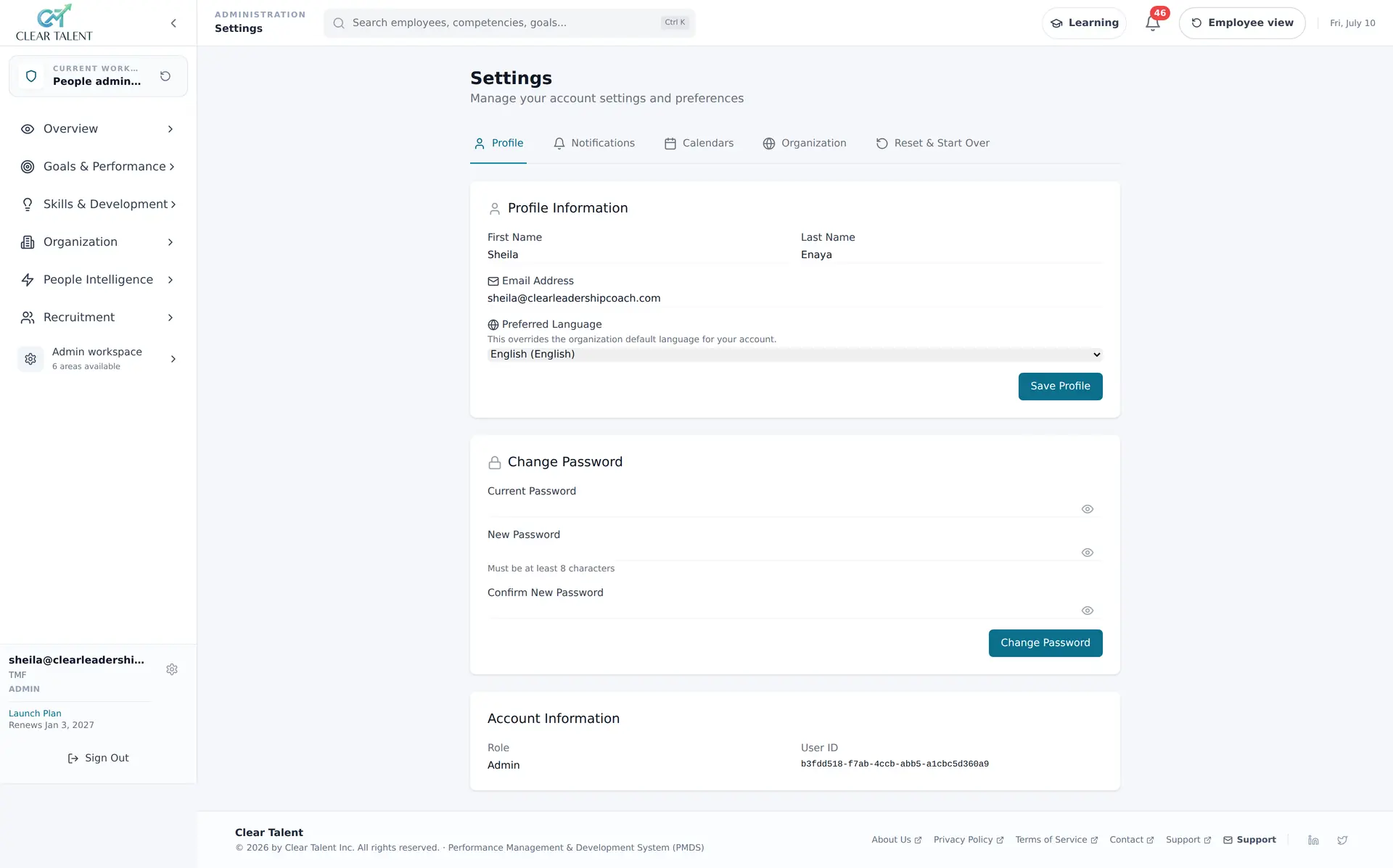Open account settings gear beside user email
This screenshot has height=868, width=1393.
click(172, 669)
